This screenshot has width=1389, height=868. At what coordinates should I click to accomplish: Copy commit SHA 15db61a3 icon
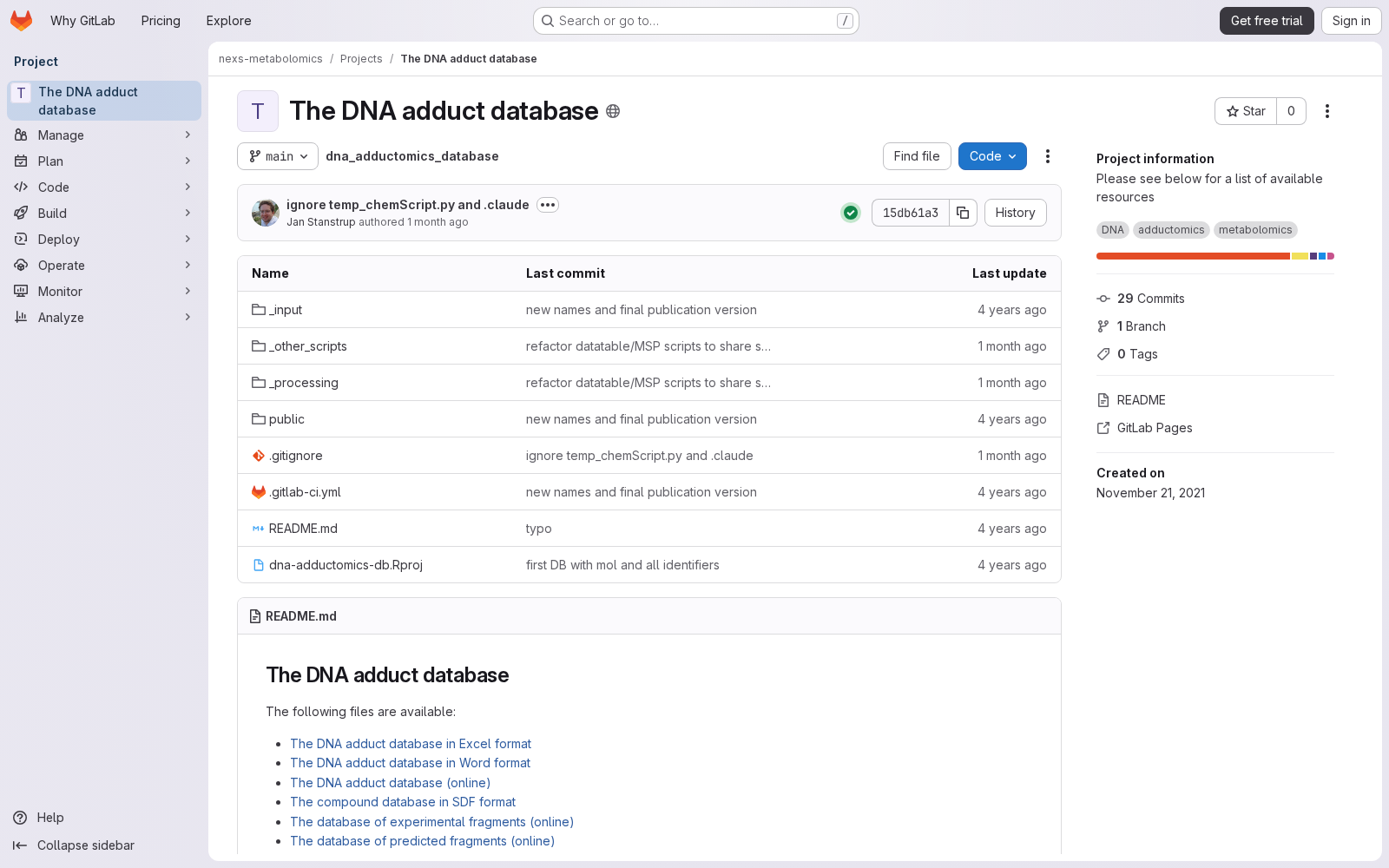coord(963,213)
